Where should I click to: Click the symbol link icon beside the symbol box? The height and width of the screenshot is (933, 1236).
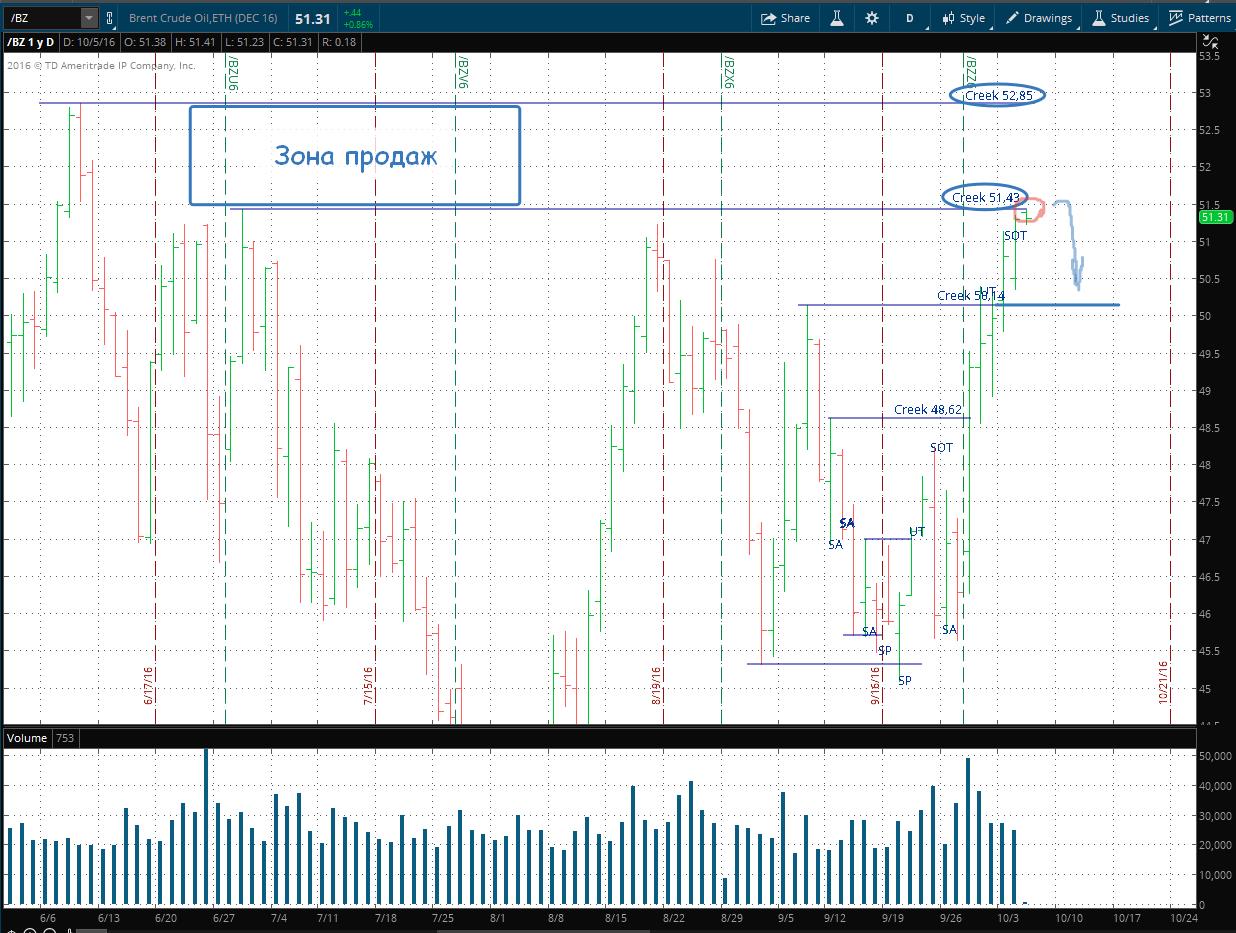coord(108,18)
